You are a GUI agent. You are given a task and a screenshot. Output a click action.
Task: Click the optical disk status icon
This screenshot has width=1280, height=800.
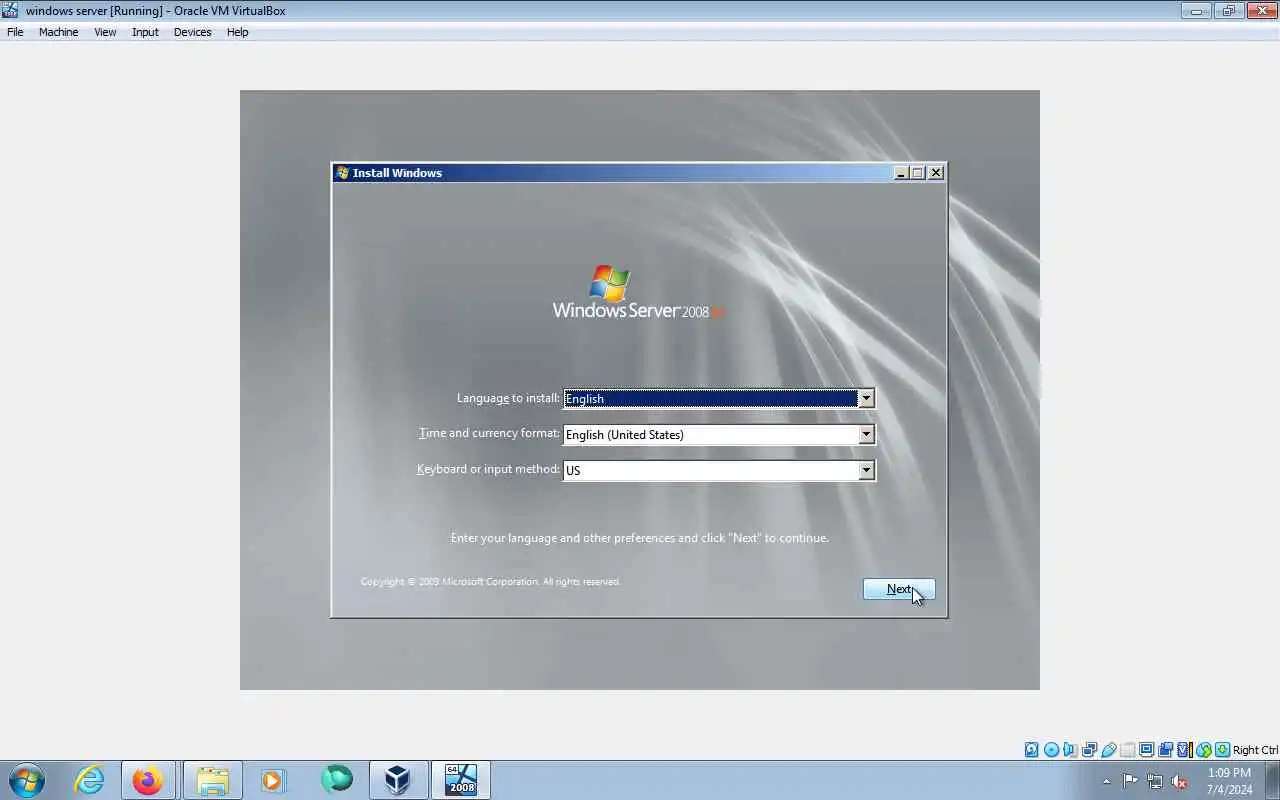click(x=1051, y=750)
